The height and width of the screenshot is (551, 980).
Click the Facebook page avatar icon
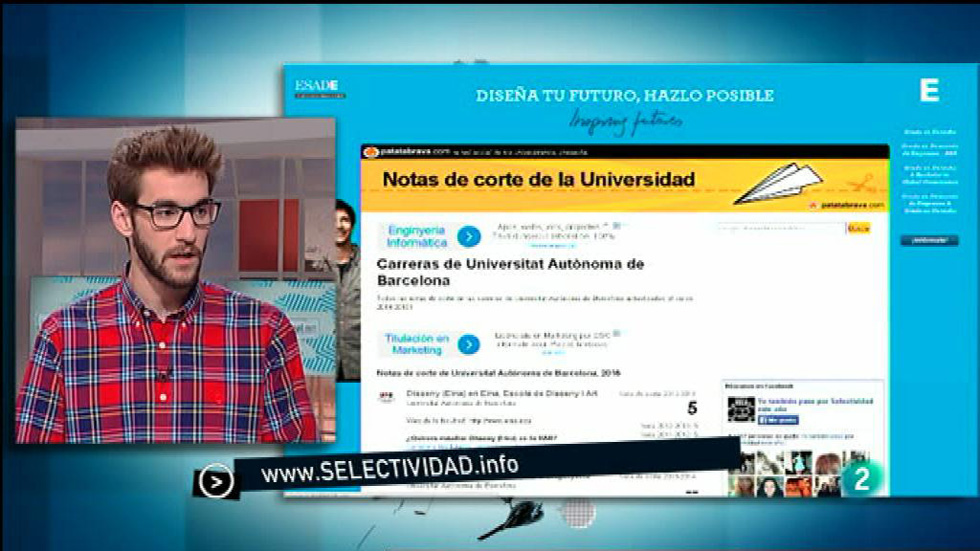click(x=740, y=408)
